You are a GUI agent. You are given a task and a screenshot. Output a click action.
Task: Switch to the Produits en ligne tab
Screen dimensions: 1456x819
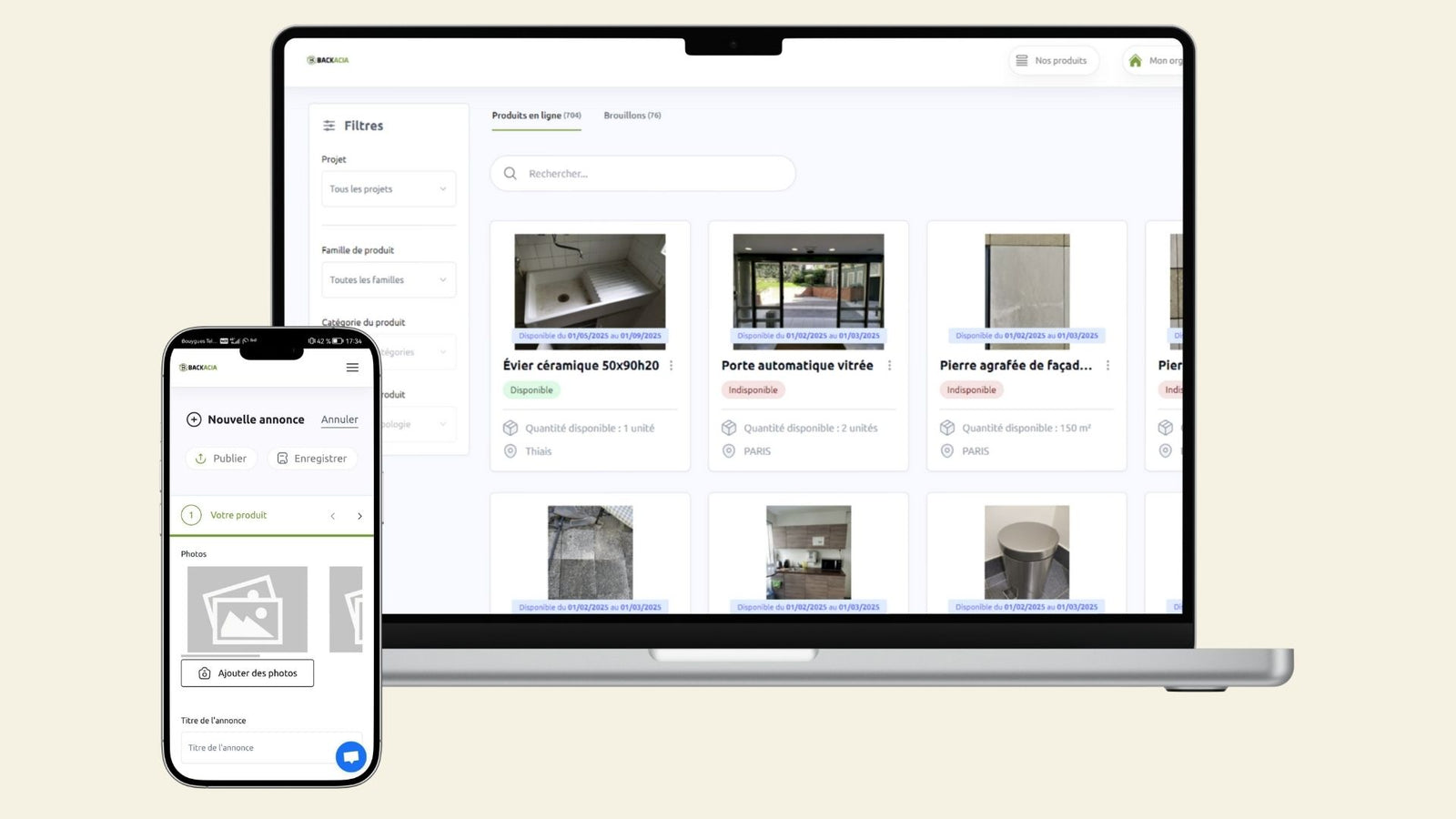click(536, 116)
